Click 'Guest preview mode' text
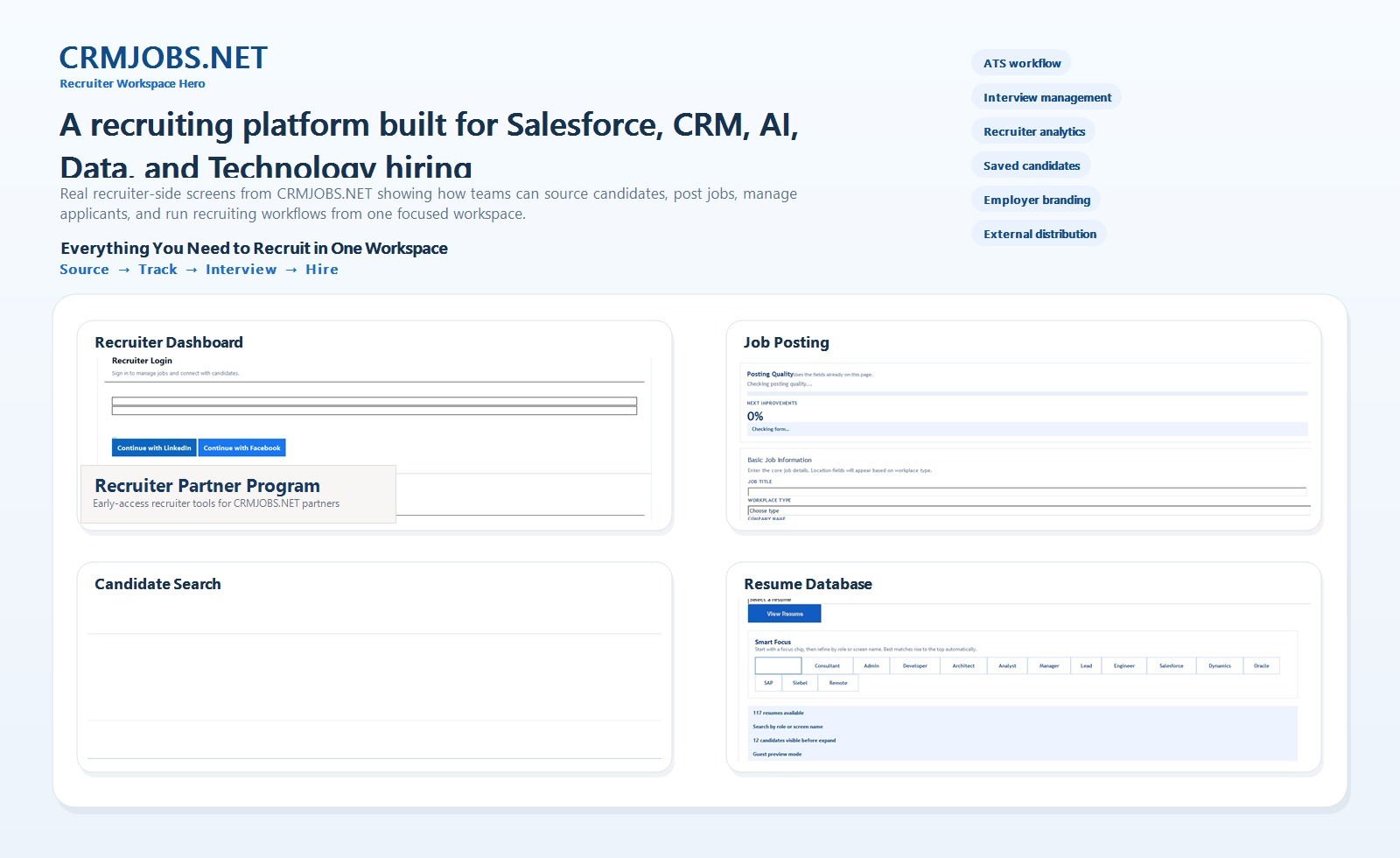1400x858 pixels. (x=777, y=754)
